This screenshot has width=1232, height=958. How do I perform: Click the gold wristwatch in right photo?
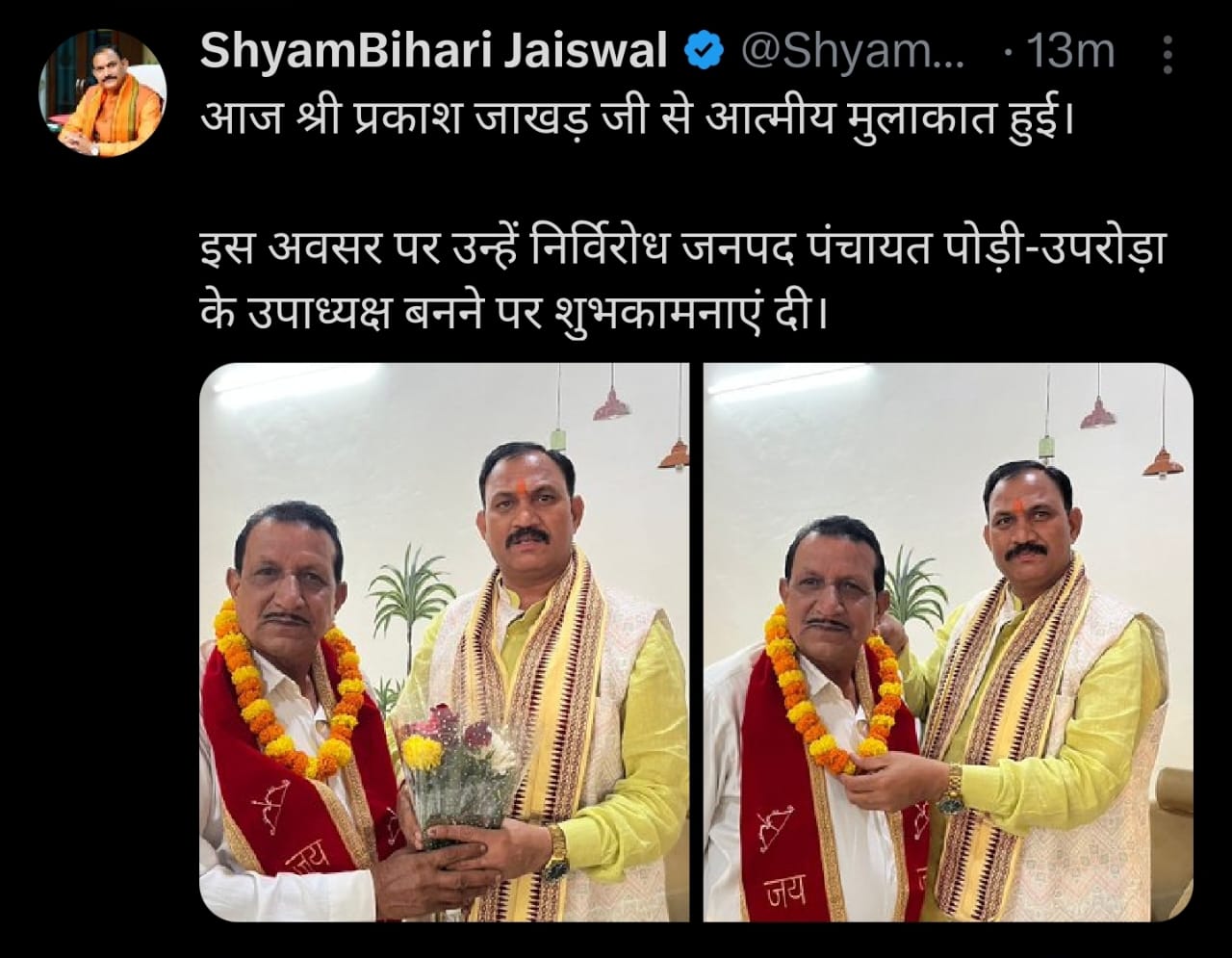click(953, 789)
